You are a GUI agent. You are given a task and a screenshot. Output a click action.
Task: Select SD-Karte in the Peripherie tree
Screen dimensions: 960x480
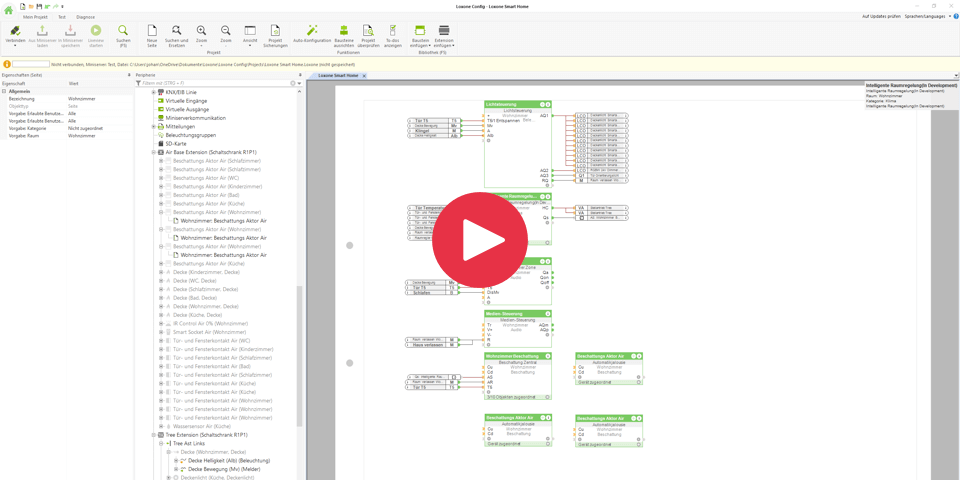[x=176, y=144]
